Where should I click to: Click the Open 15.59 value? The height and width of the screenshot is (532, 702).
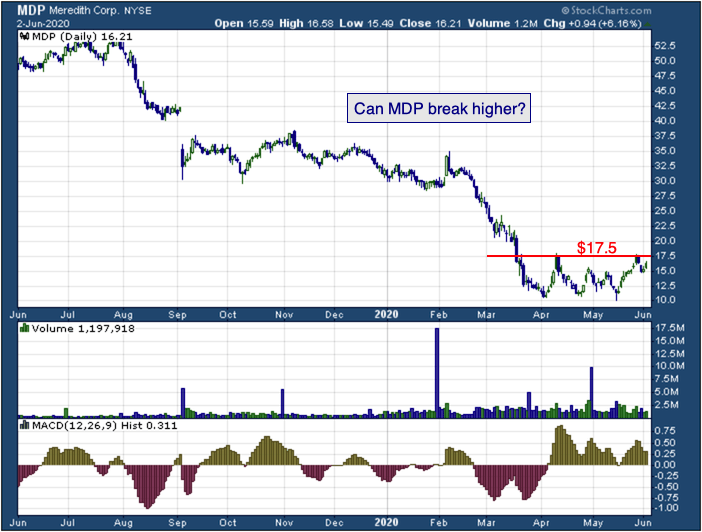pyautogui.click(x=244, y=23)
